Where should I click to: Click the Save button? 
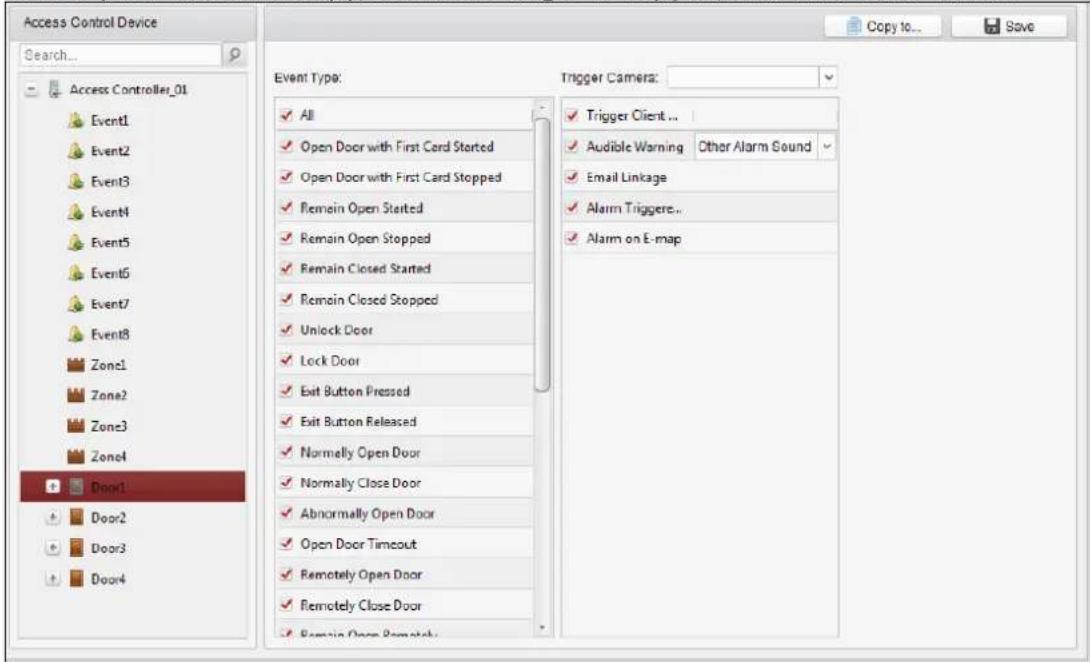(1009, 26)
